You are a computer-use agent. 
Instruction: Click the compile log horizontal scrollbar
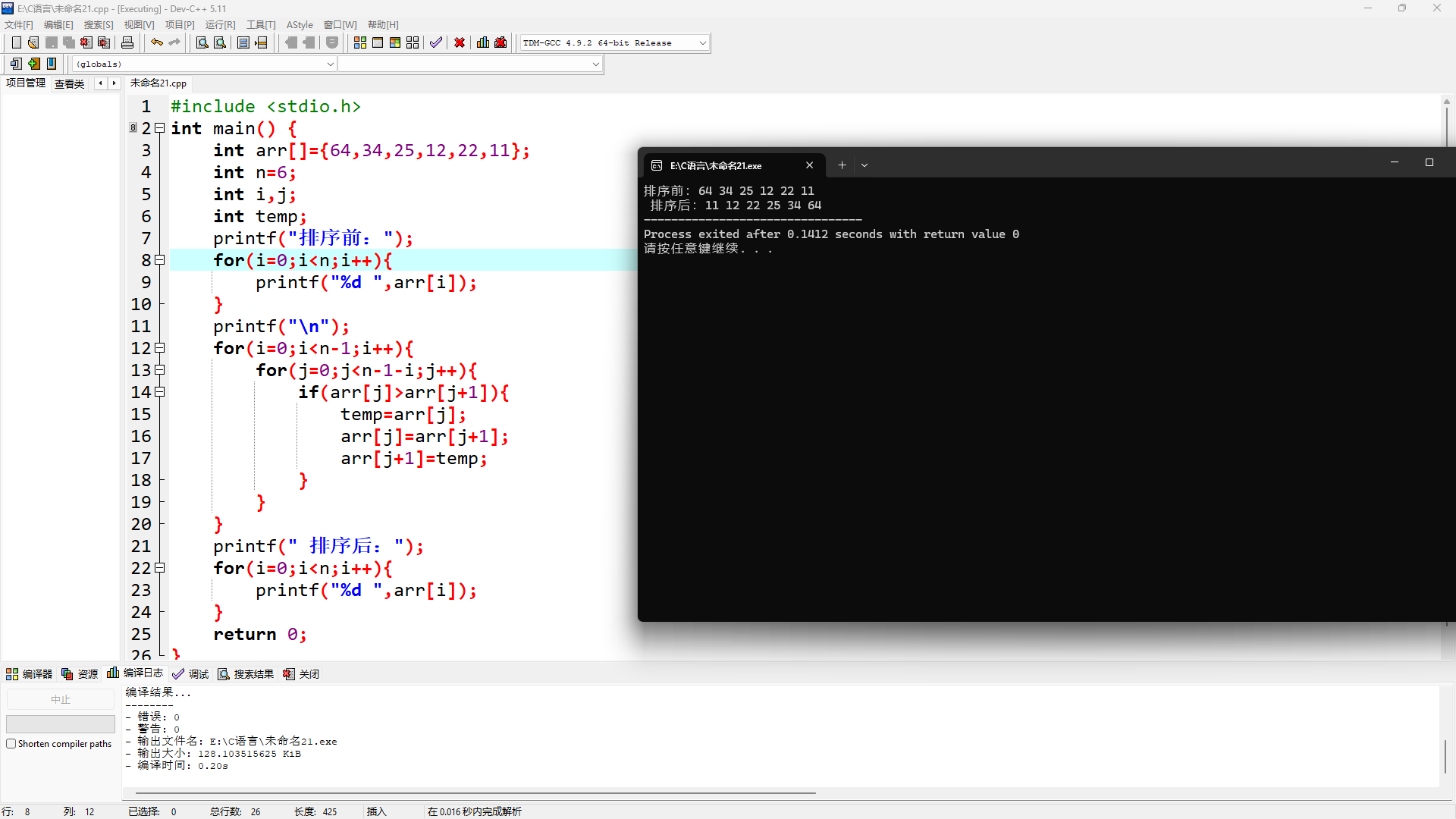click(470, 793)
